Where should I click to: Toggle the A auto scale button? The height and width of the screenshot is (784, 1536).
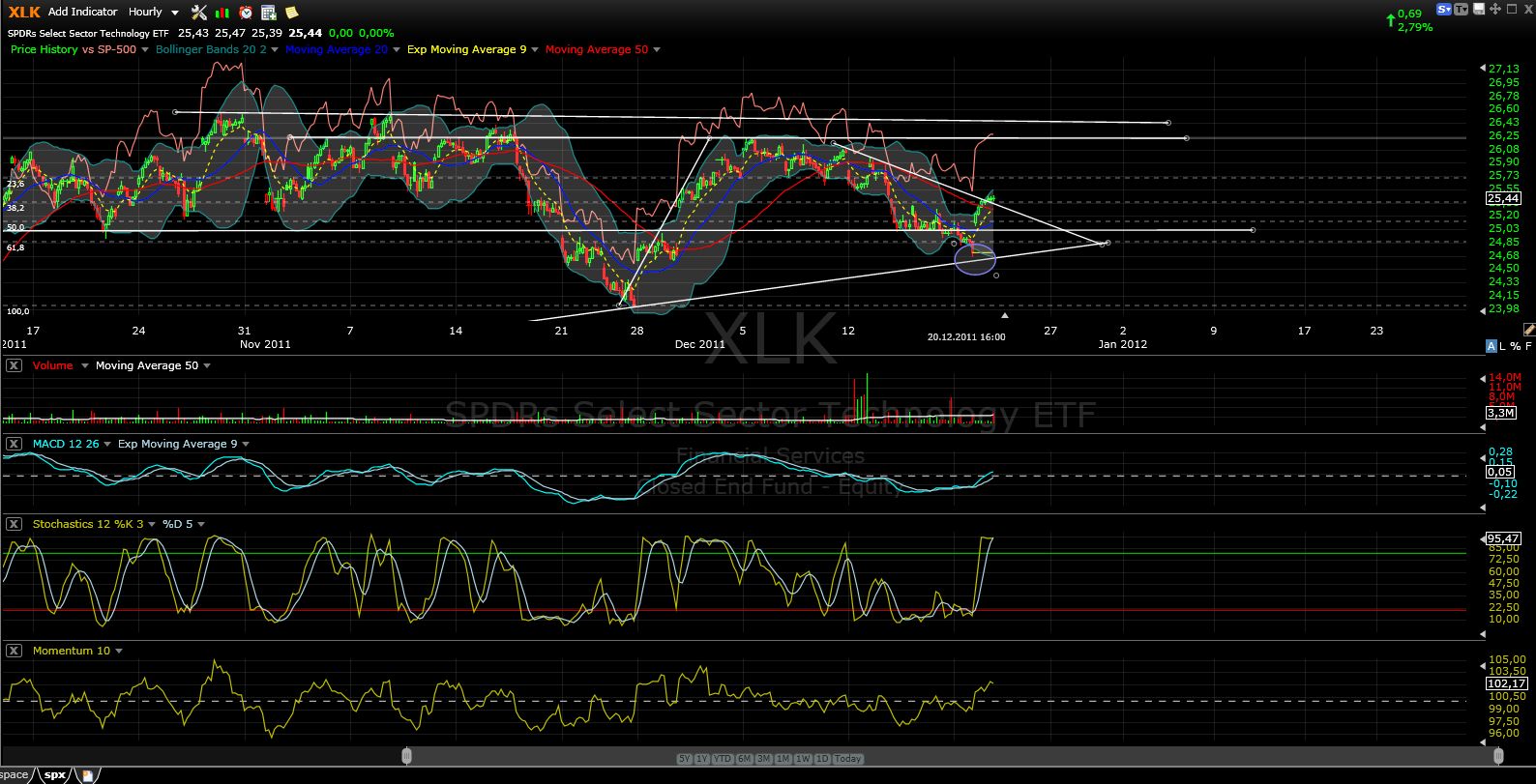[x=1491, y=346]
